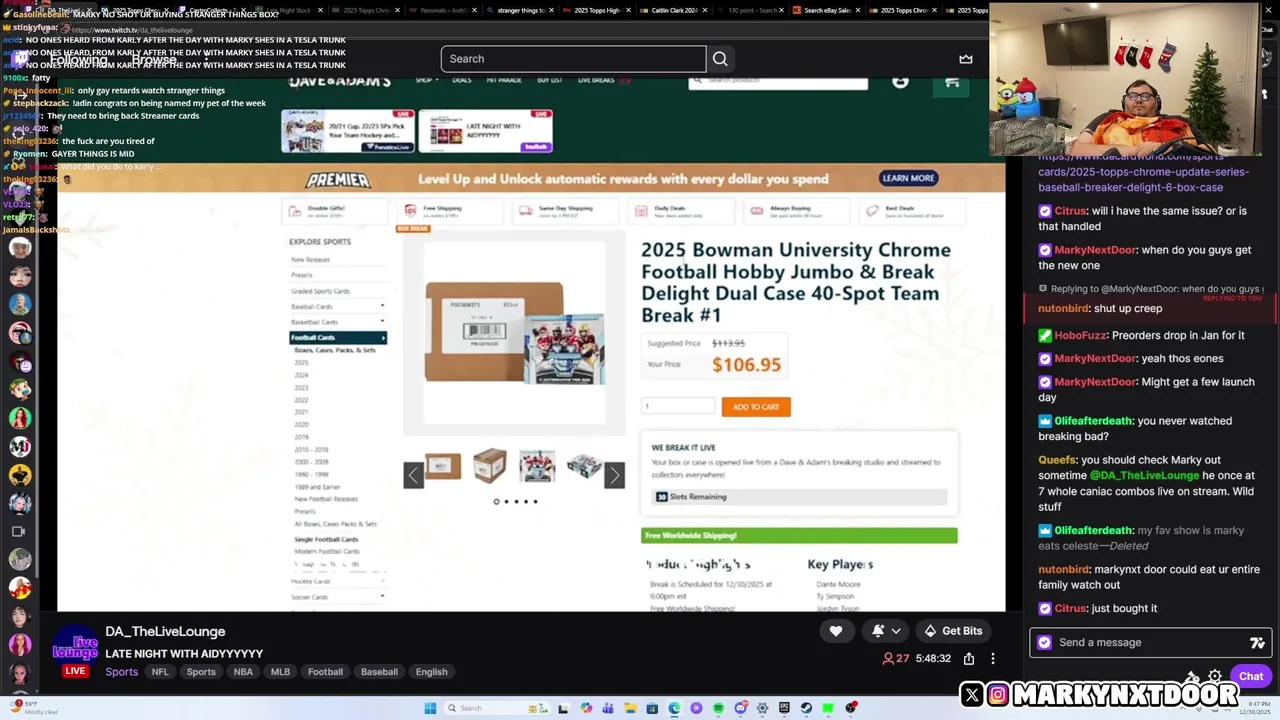The height and width of the screenshot is (720, 1280).
Task: Click the Twitch search magnifier button
Action: click(x=720, y=59)
